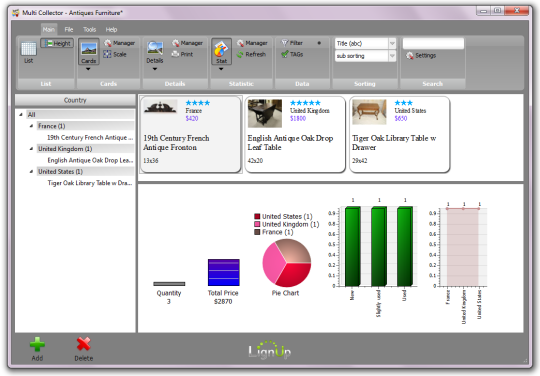Select the France (1) group row

(x=85, y=126)
